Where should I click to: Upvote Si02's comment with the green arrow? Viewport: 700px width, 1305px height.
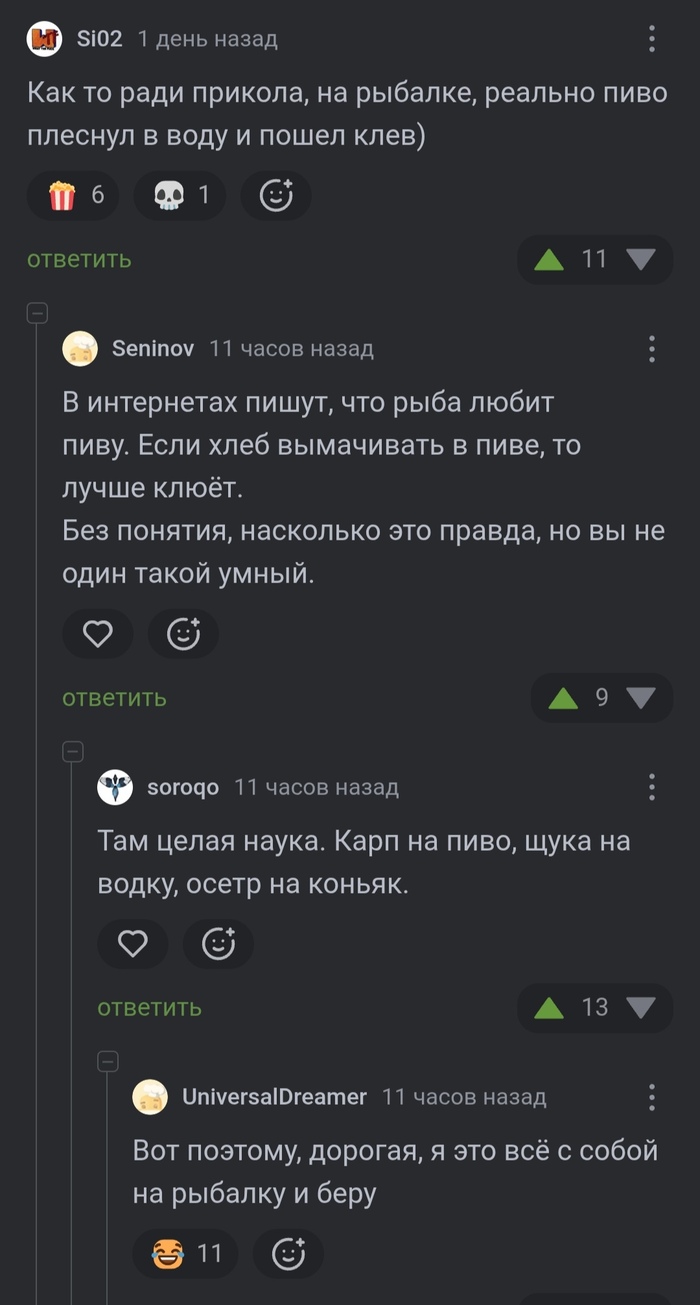(561, 259)
